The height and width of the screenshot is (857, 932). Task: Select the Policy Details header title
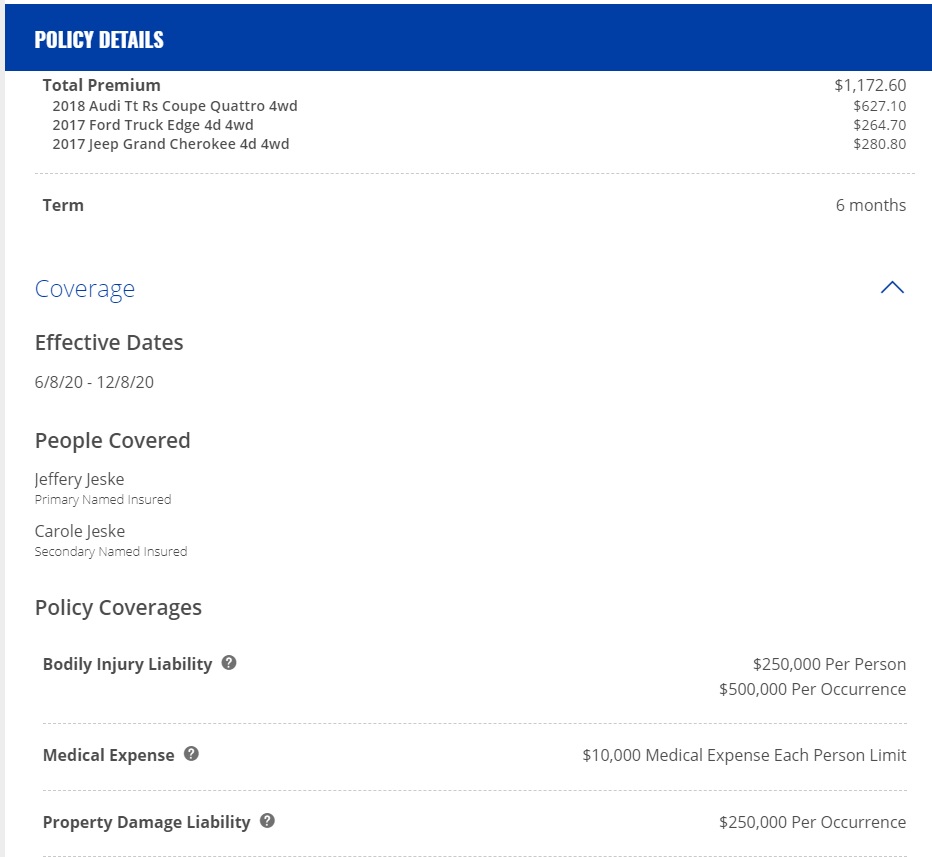pyautogui.click(x=99, y=40)
